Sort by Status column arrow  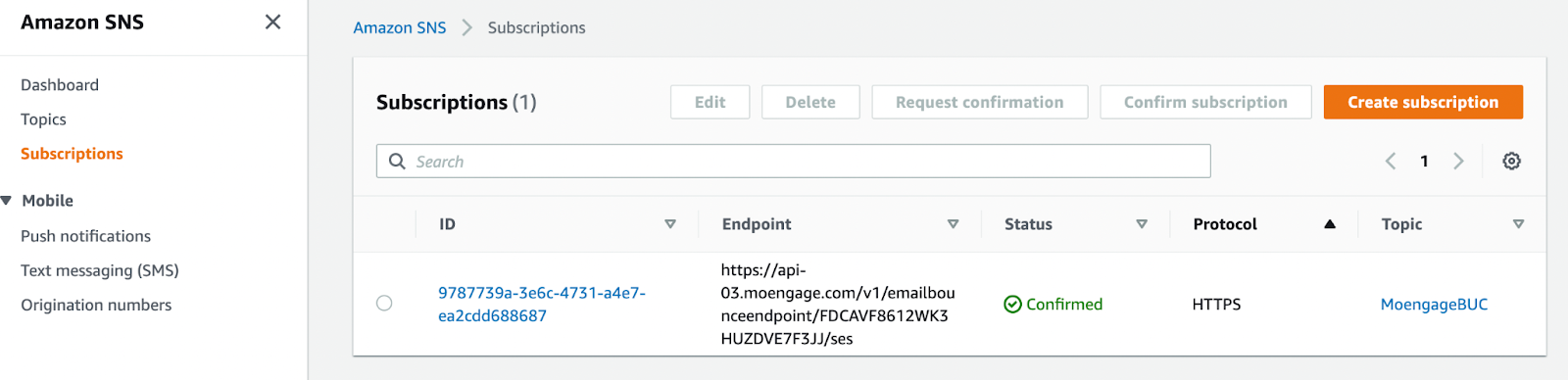click(1142, 224)
